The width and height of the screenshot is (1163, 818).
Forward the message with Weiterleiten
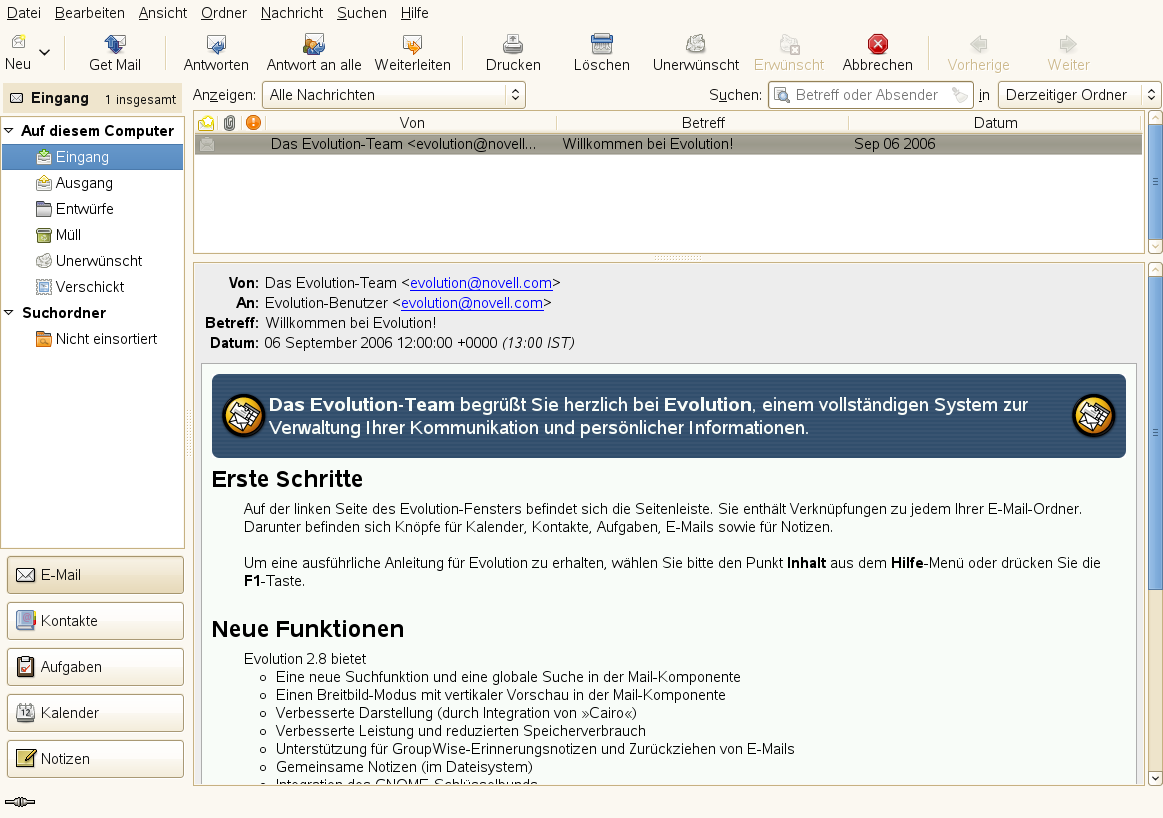[x=412, y=53]
